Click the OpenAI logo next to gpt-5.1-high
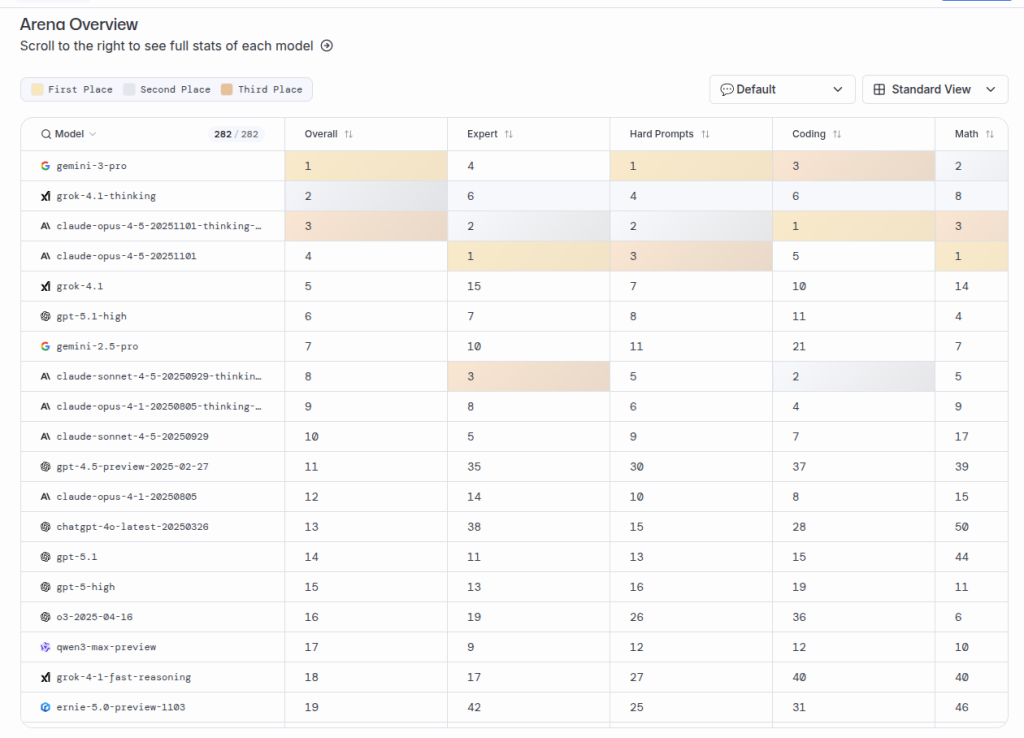This screenshot has height=738, width=1024. click(x=45, y=316)
